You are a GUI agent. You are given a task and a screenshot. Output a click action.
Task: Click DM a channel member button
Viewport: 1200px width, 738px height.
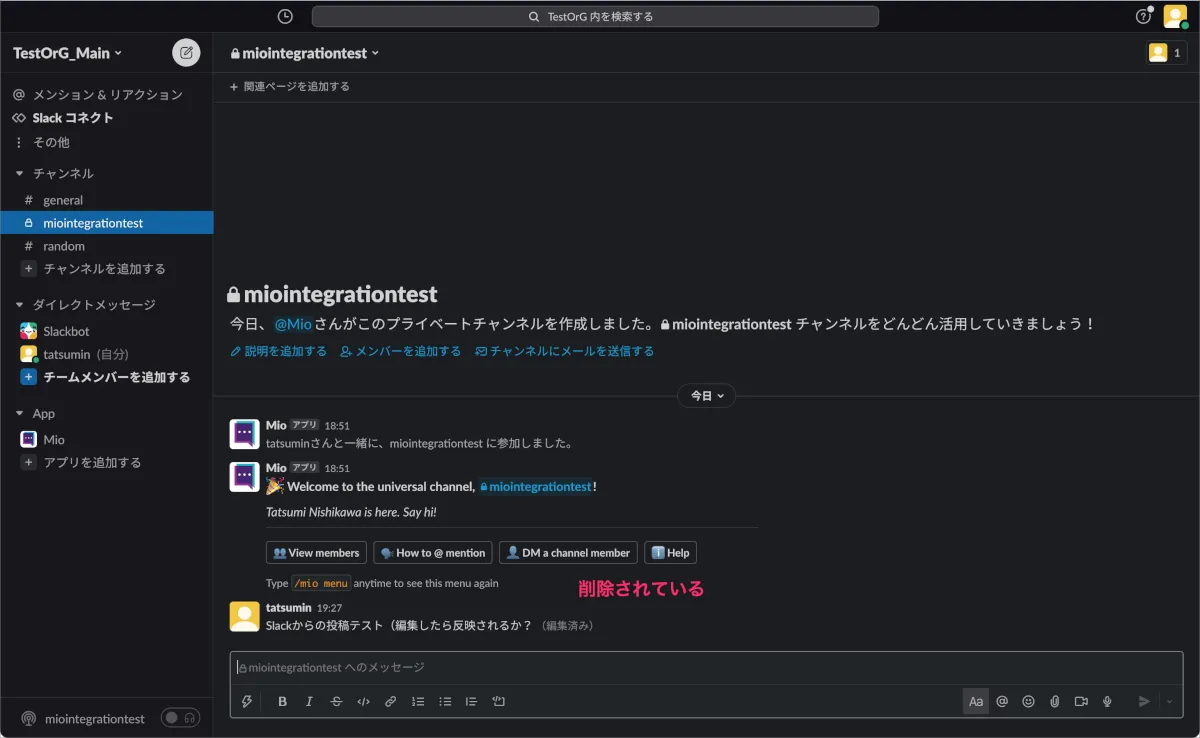[x=568, y=553]
